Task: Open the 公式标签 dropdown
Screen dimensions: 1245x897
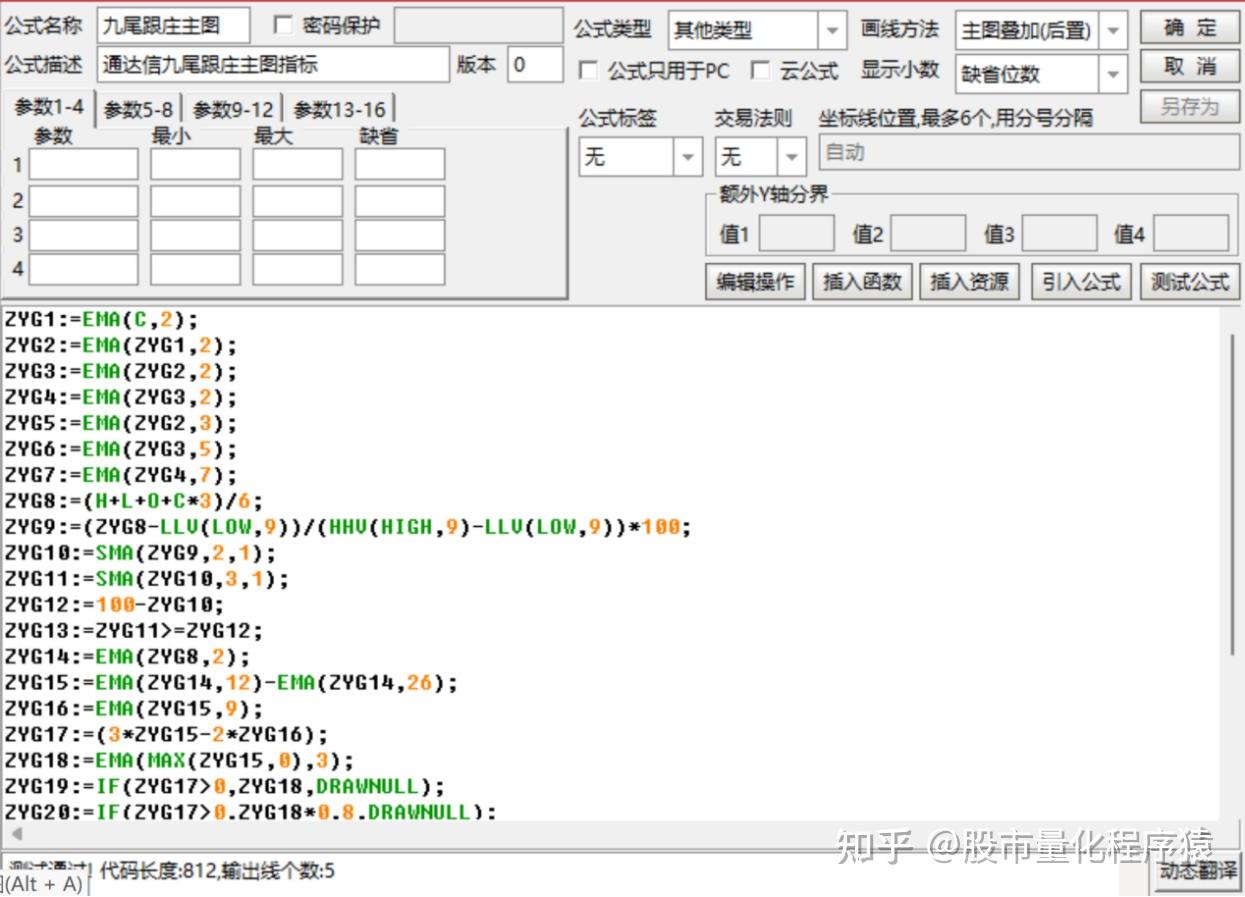Action: tap(688, 157)
